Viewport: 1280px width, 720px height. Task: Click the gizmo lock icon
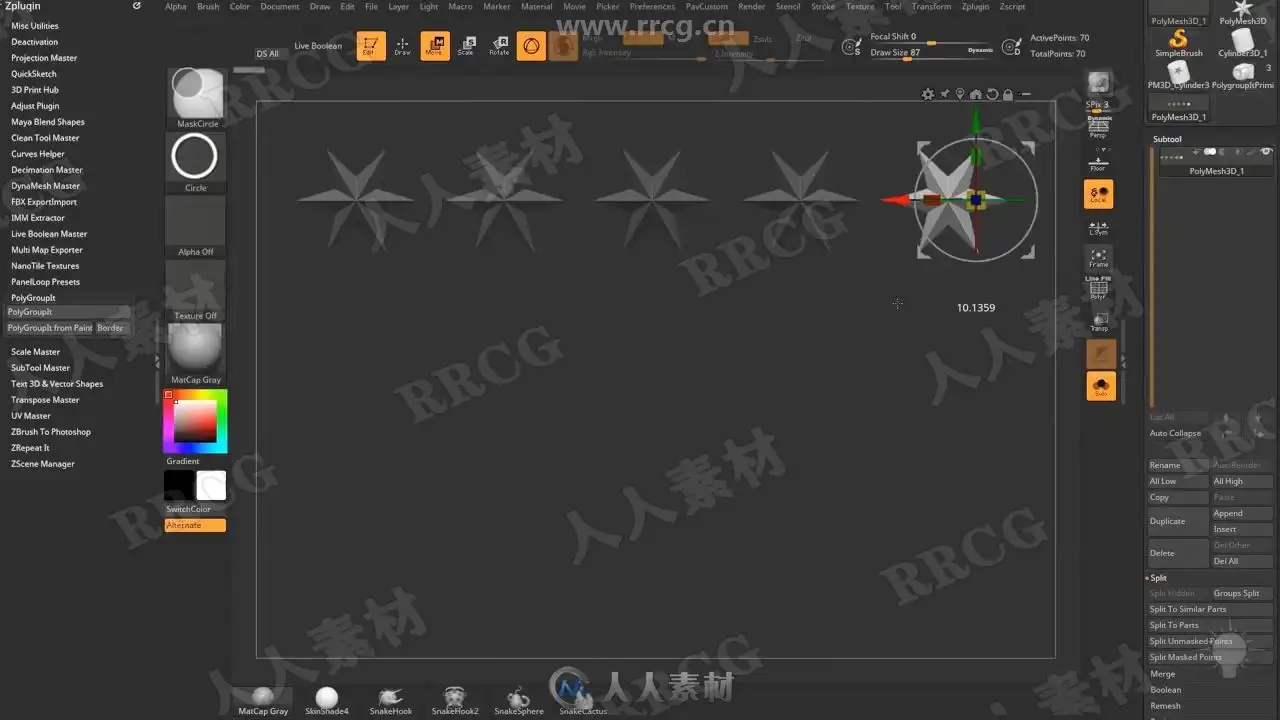[x=1008, y=94]
